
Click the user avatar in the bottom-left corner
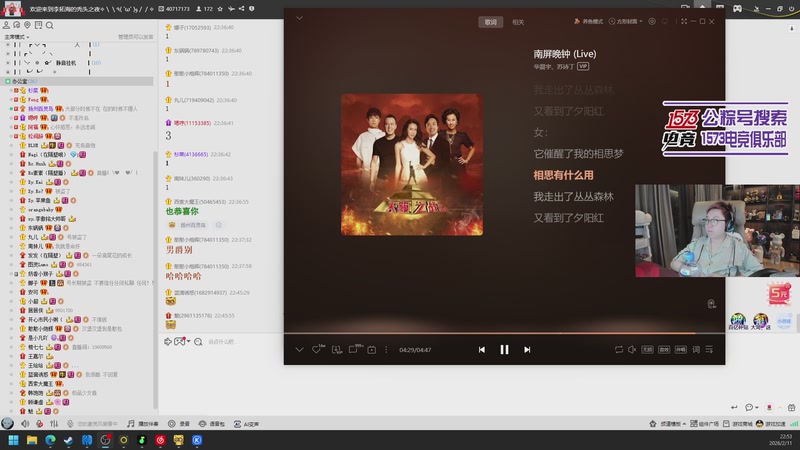pyautogui.click(x=7, y=423)
